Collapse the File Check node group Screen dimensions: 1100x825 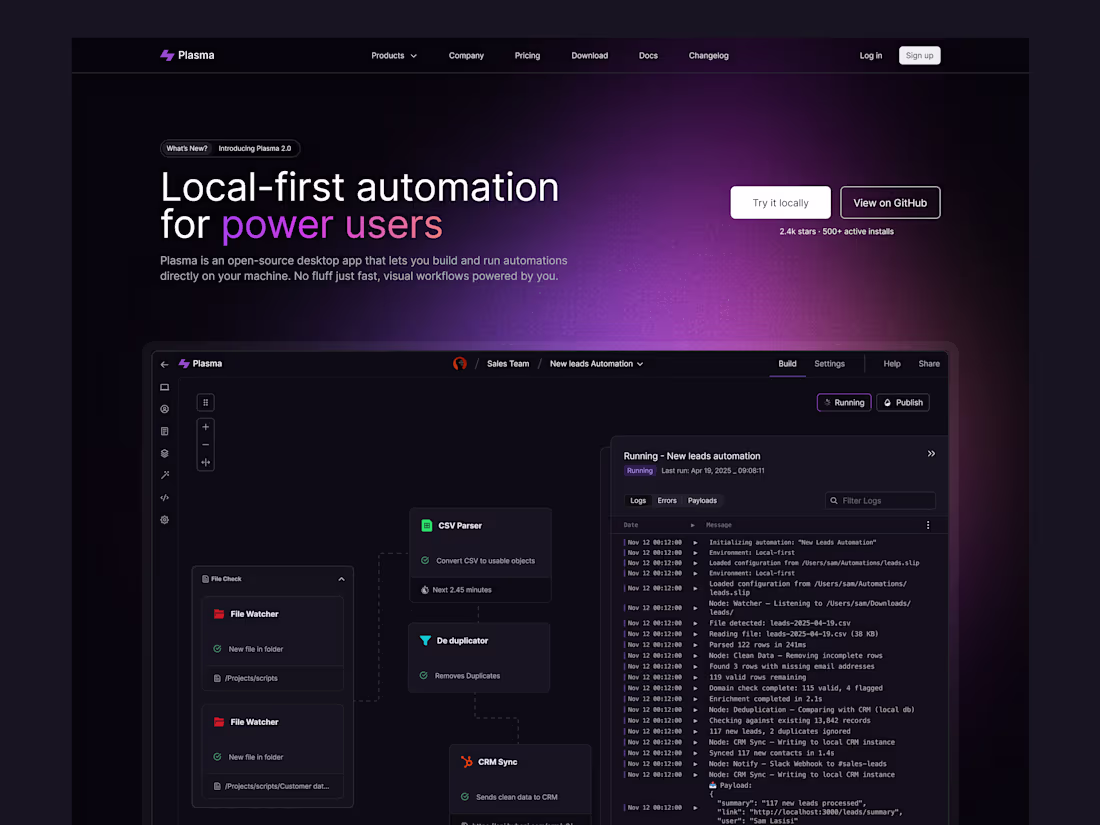pos(341,578)
